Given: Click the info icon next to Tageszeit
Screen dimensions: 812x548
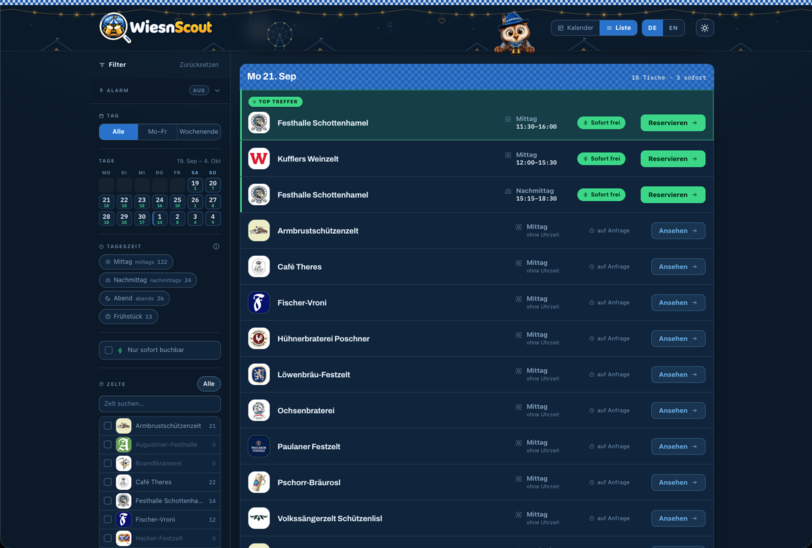Looking at the screenshot, I should click(216, 247).
